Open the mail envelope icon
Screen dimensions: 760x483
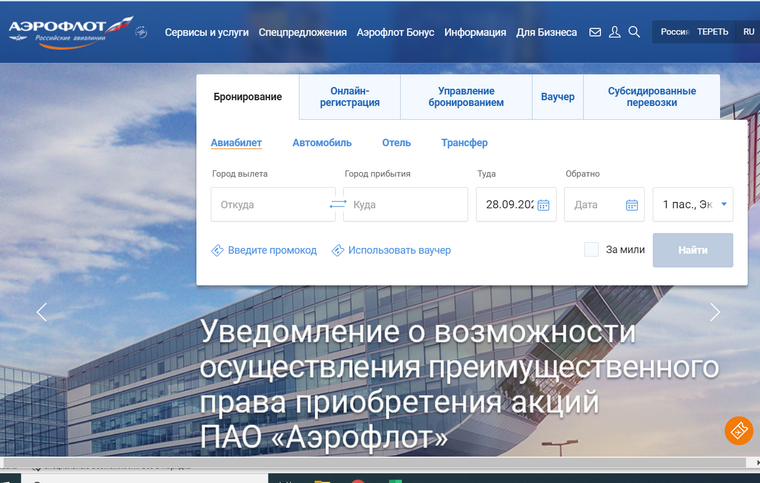click(x=595, y=32)
